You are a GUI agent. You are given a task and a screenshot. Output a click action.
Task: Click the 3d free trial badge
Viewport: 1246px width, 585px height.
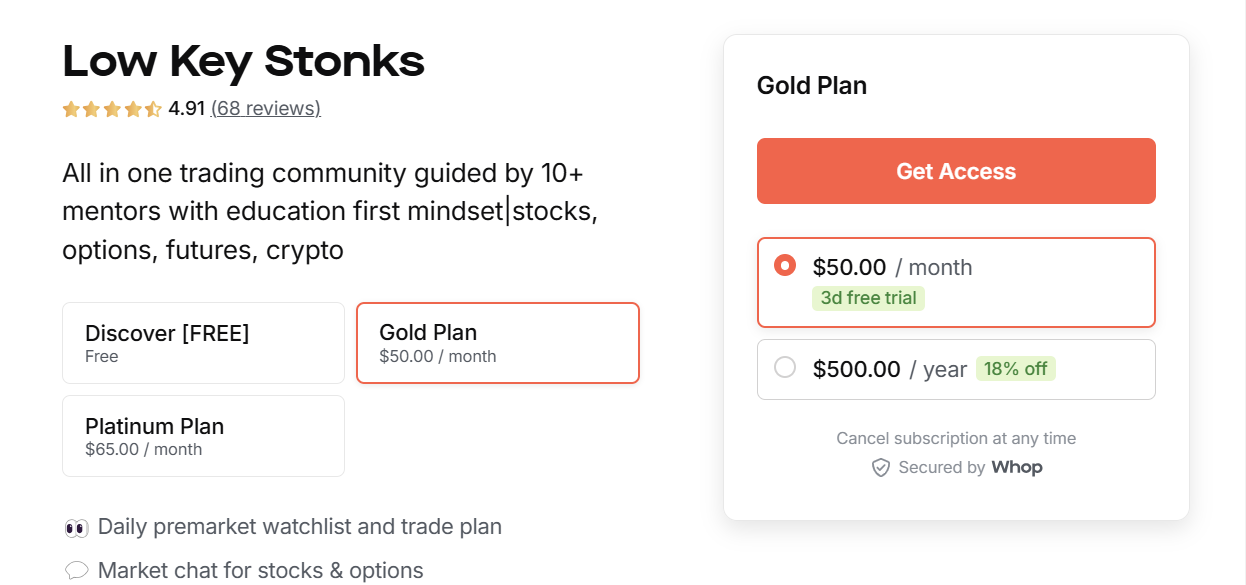pyautogui.click(x=868, y=297)
